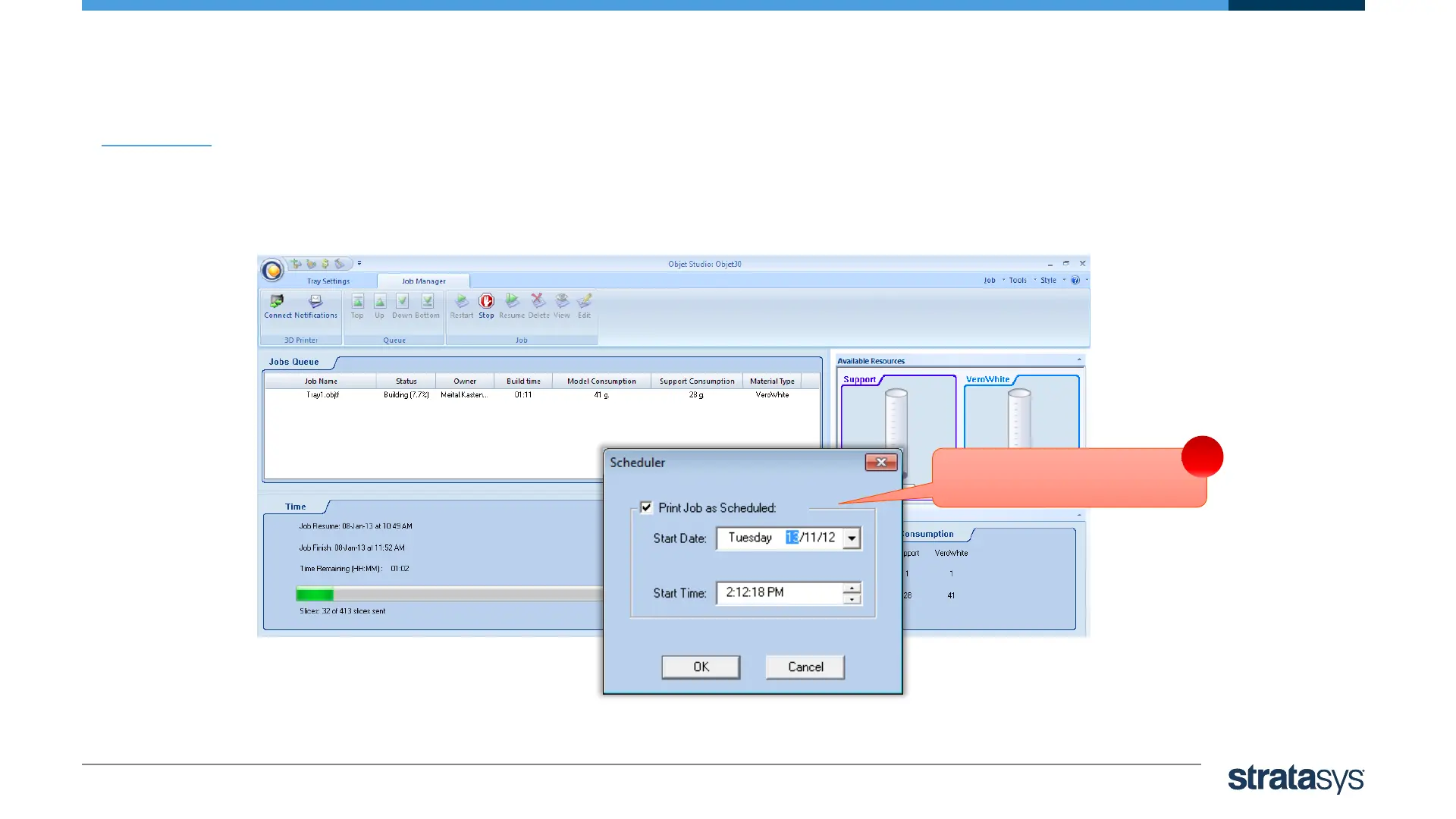Move job to Top of queue
1456x819 pixels.
(357, 302)
